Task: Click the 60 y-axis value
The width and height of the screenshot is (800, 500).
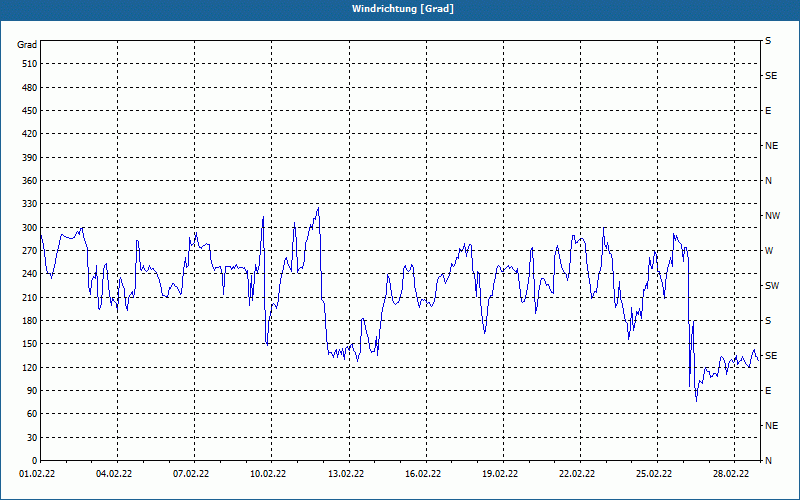Action: pyautogui.click(x=32, y=414)
